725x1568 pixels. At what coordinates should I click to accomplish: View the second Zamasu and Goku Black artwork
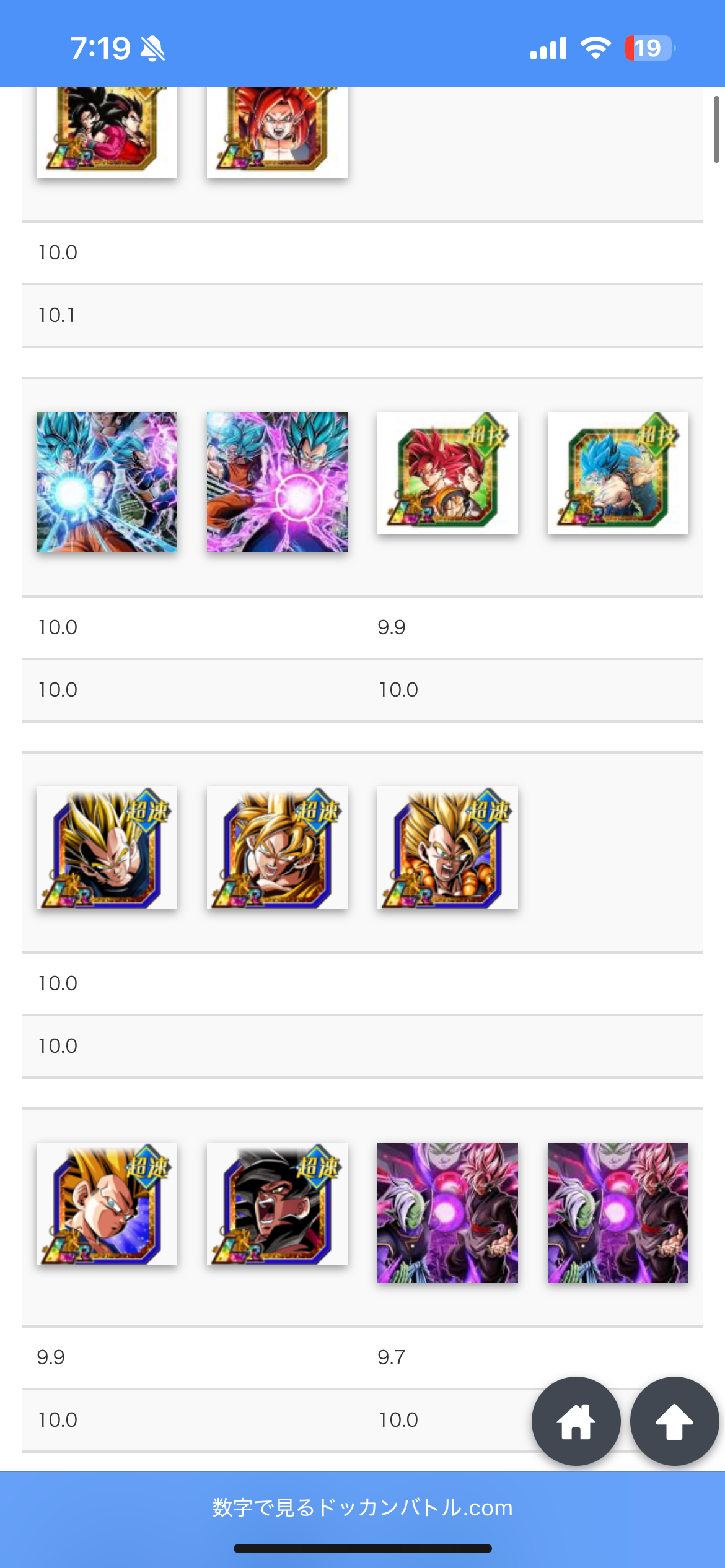pyautogui.click(x=618, y=1213)
